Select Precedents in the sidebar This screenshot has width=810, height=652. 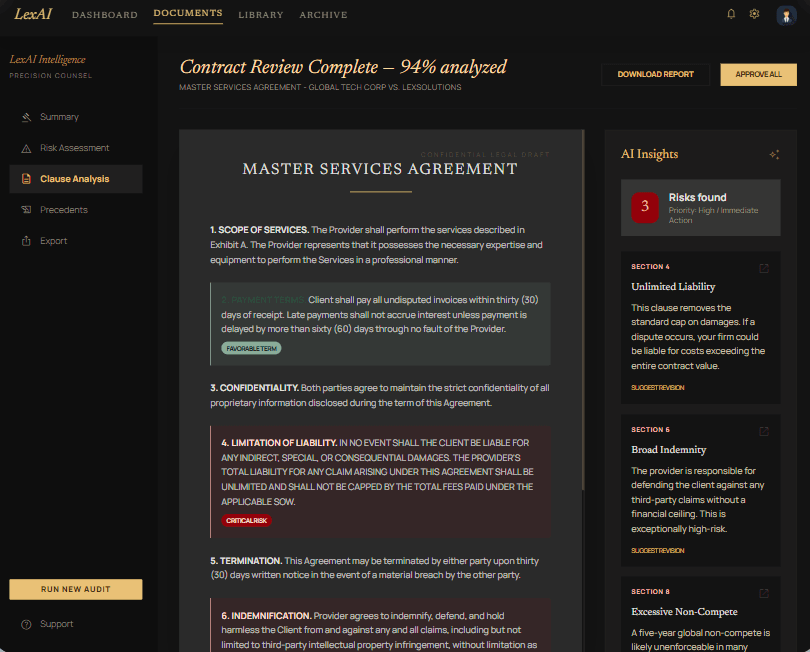pyautogui.click(x=64, y=210)
